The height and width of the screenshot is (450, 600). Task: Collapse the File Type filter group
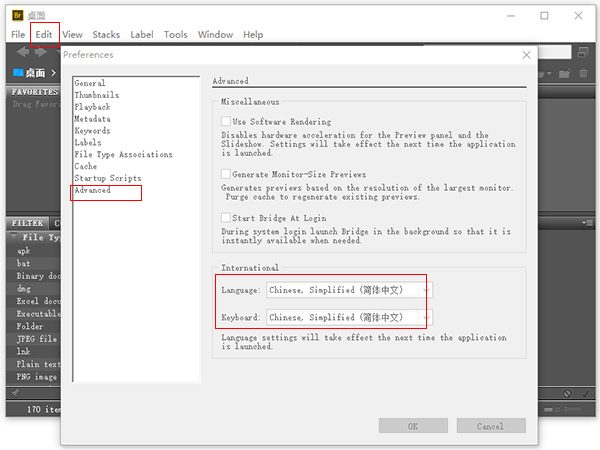coord(14,237)
